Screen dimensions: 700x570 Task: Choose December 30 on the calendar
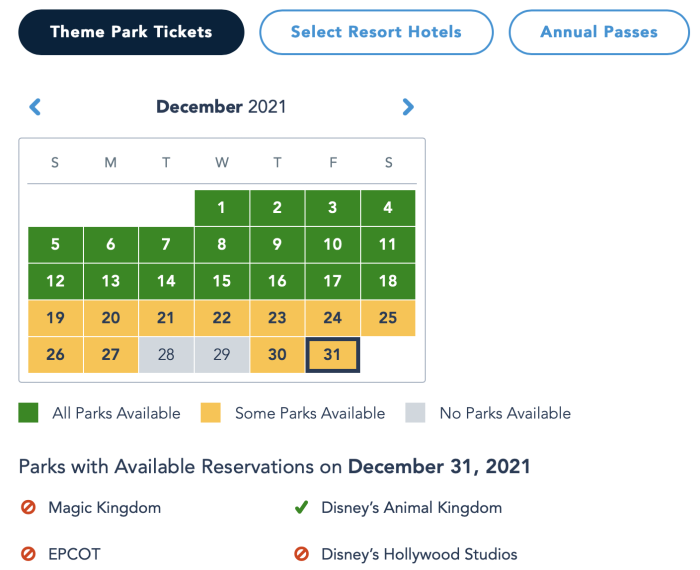pyautogui.click(x=277, y=355)
